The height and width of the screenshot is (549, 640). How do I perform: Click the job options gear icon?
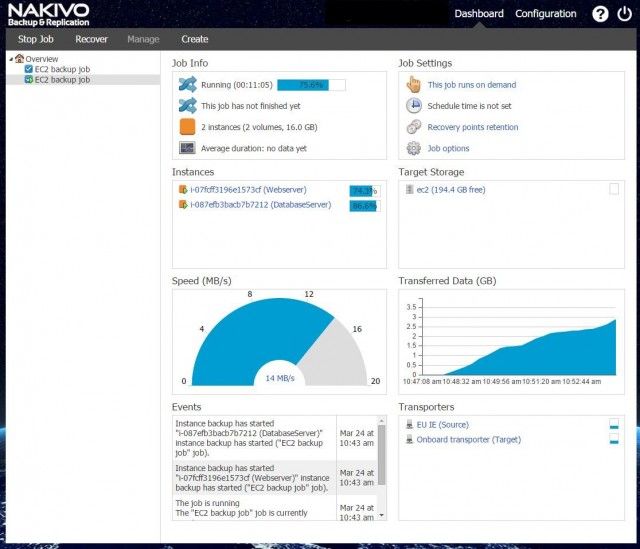coord(413,148)
